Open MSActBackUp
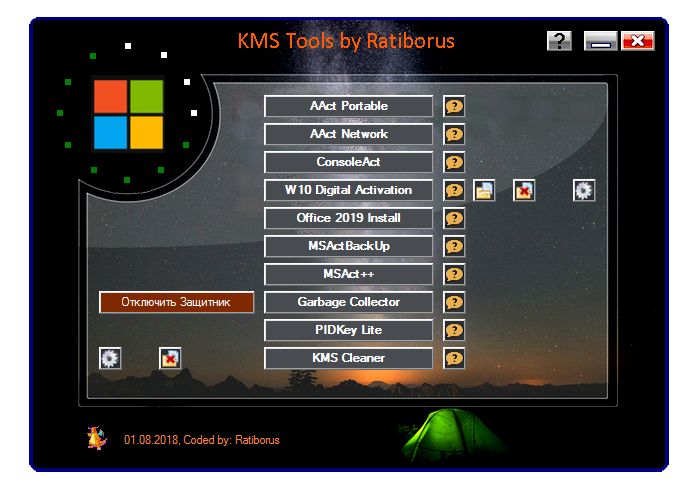Image resolution: width=691 pixels, height=491 pixels. coord(349,246)
